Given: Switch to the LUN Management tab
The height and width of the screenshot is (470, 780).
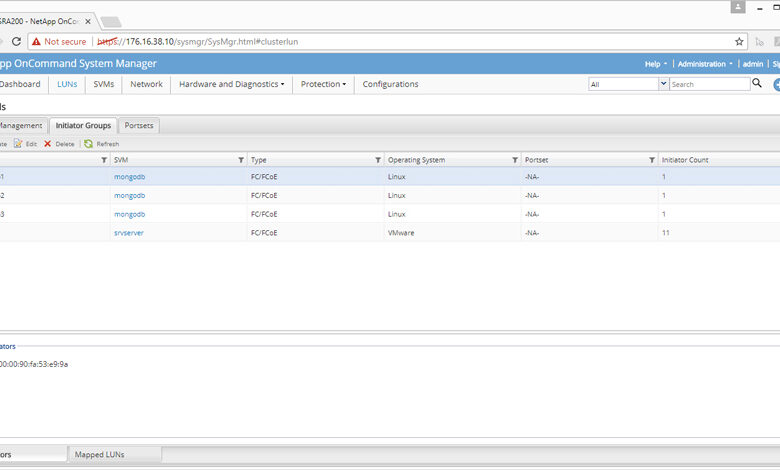Looking at the screenshot, I should [22, 125].
